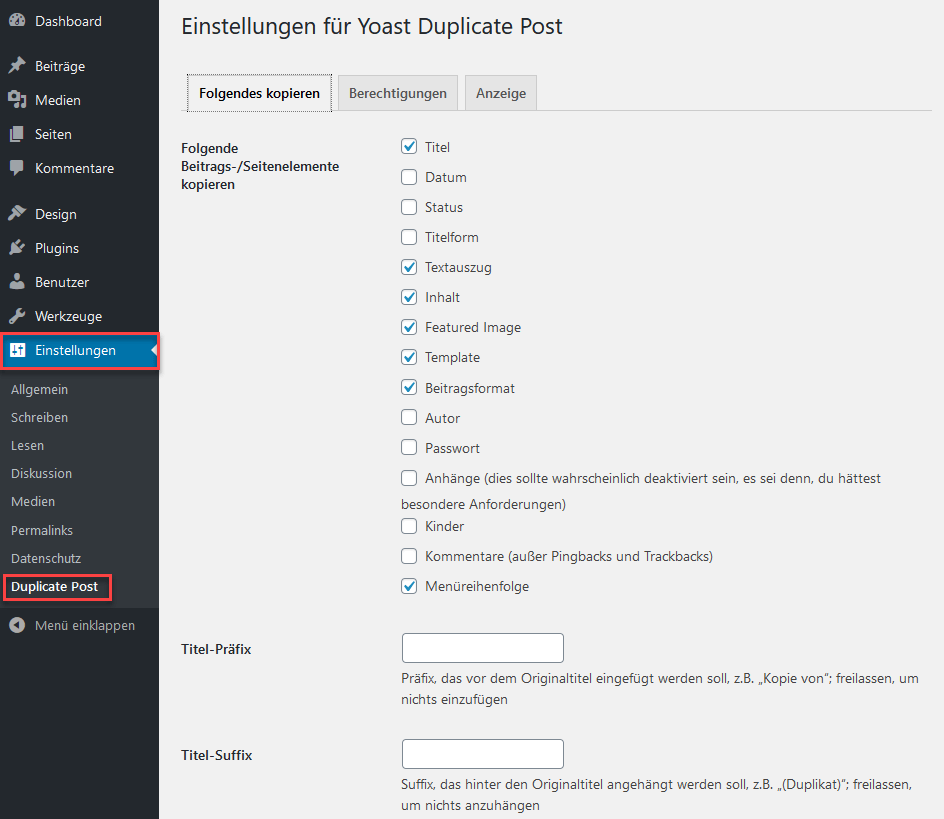Select the Einstellungen menu entry
Screen dimensions: 944x819
(79, 350)
